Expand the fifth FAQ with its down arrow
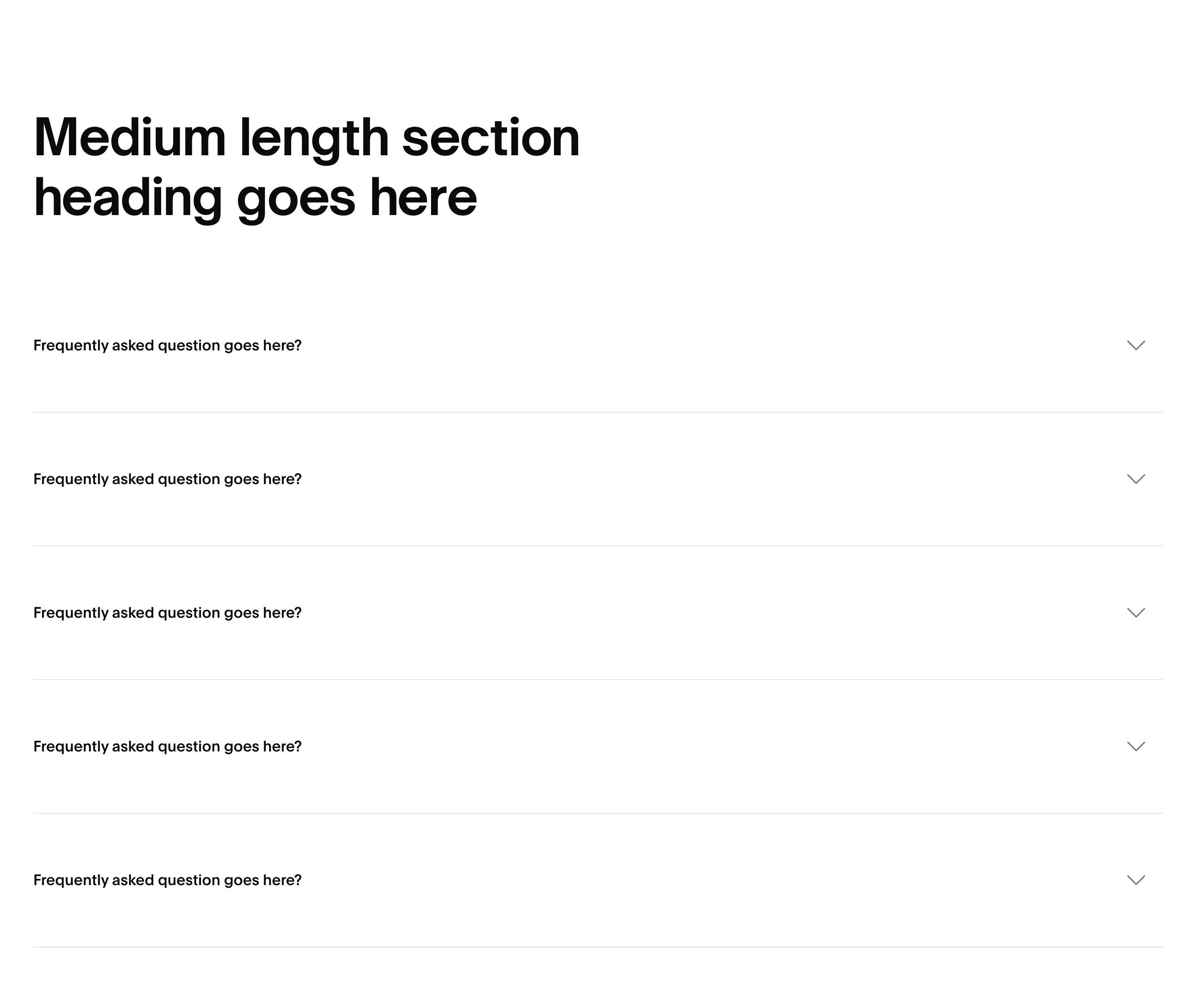 1135,880
